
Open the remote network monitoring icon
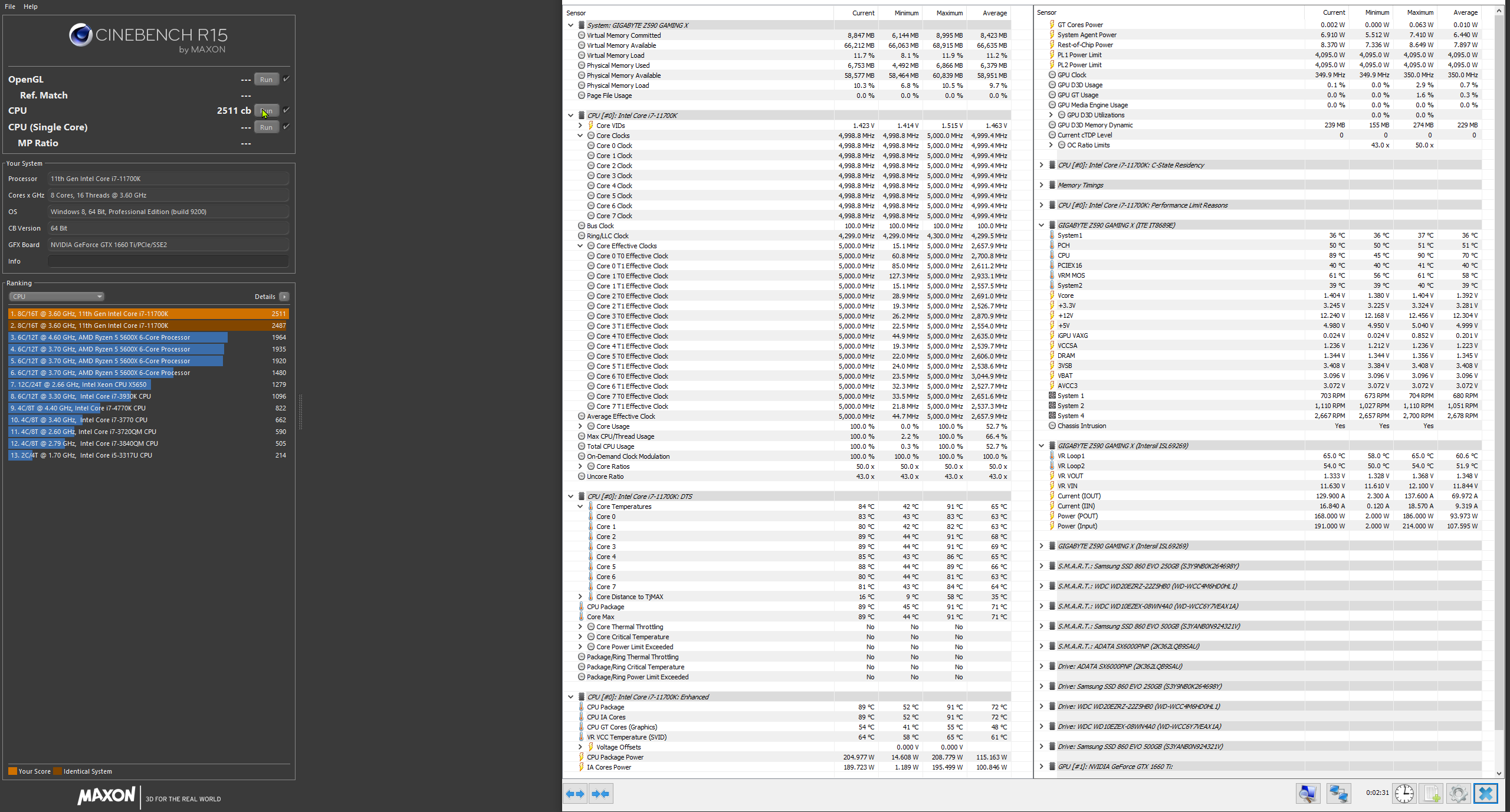pyautogui.click(x=1338, y=793)
